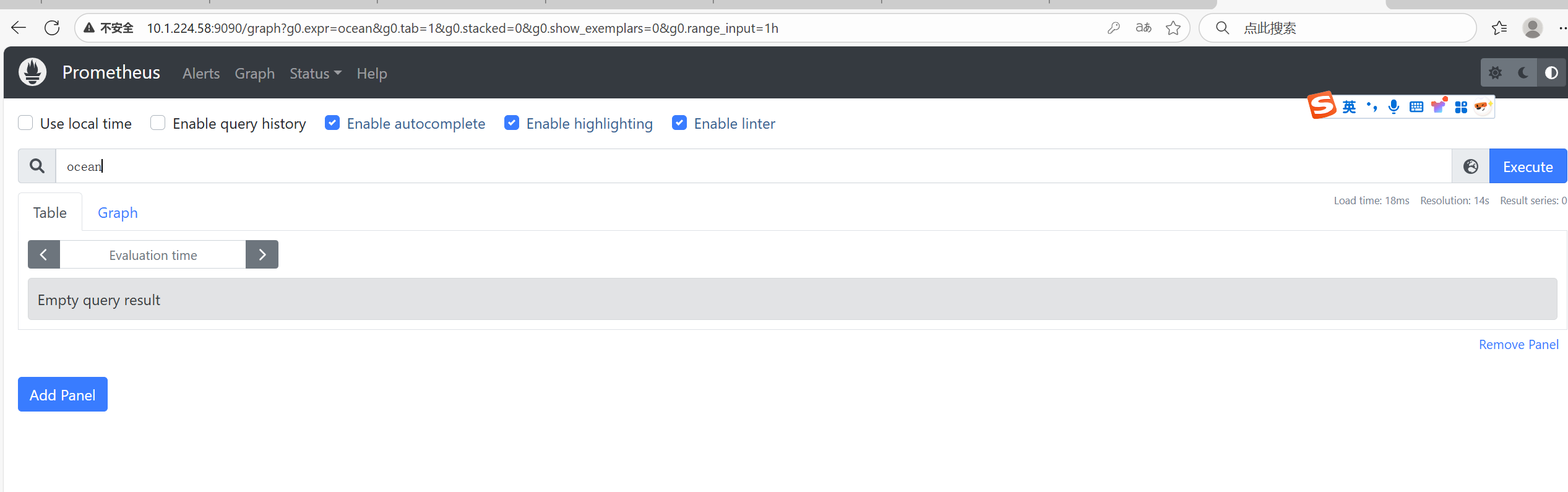This screenshot has height=492, width=1568.
Task: Step evaluation time backward
Action: tap(44, 255)
